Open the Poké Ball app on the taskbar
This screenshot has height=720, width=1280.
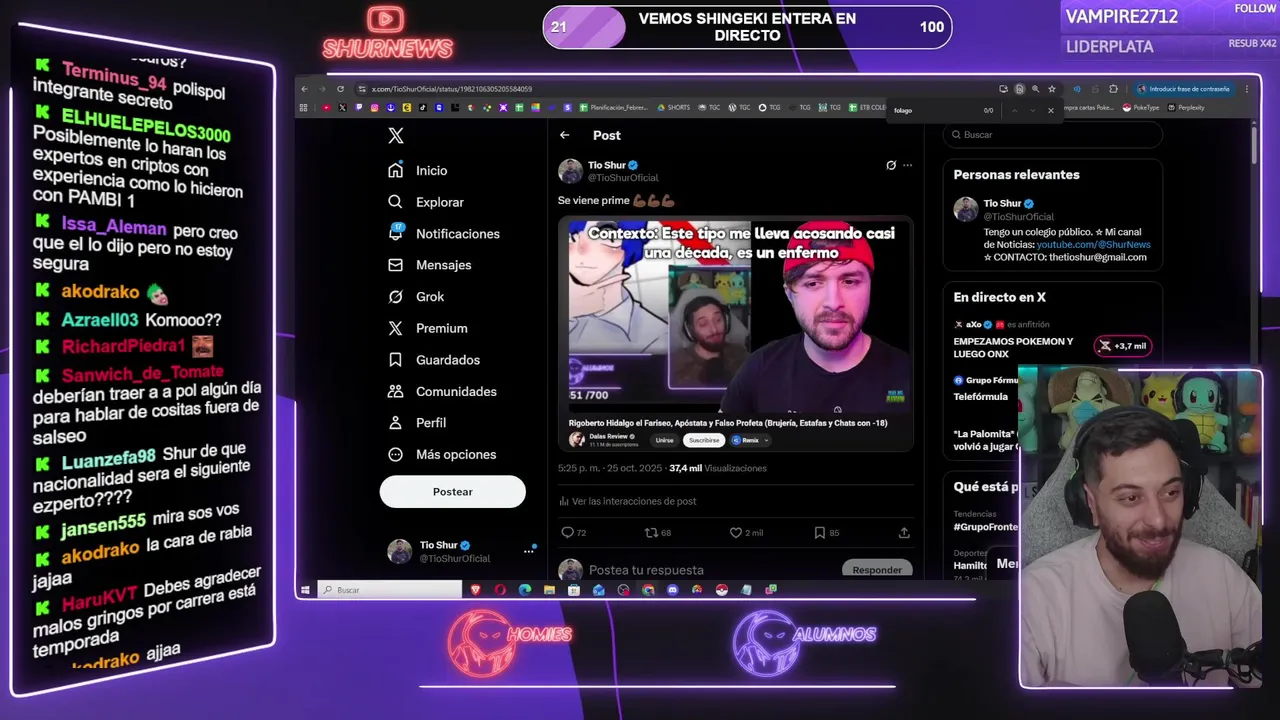pyautogui.click(x=722, y=590)
